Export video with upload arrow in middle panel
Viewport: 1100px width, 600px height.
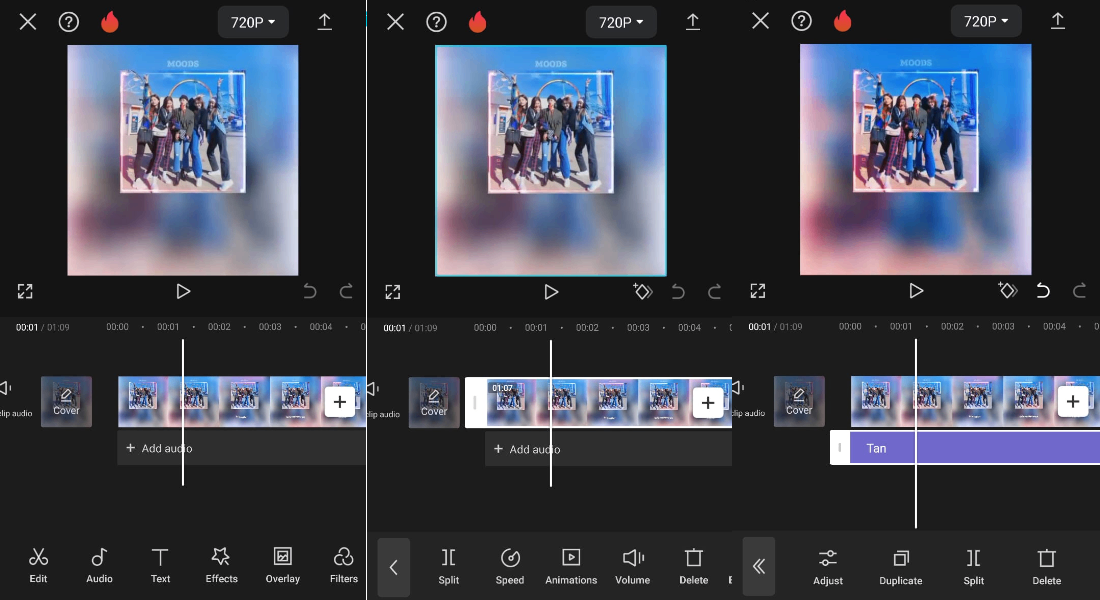point(692,22)
